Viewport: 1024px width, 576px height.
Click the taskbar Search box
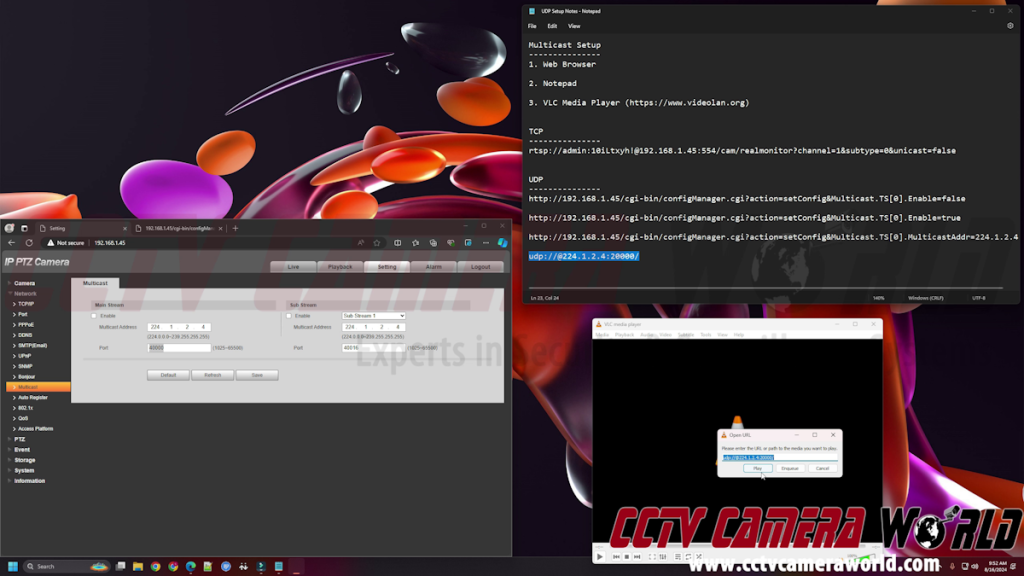pyautogui.click(x=65, y=566)
